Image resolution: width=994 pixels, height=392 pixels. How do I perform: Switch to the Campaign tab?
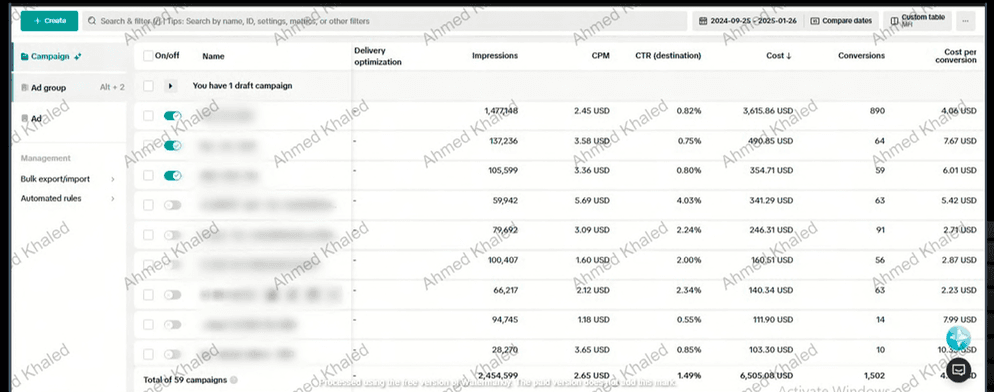[68, 56]
